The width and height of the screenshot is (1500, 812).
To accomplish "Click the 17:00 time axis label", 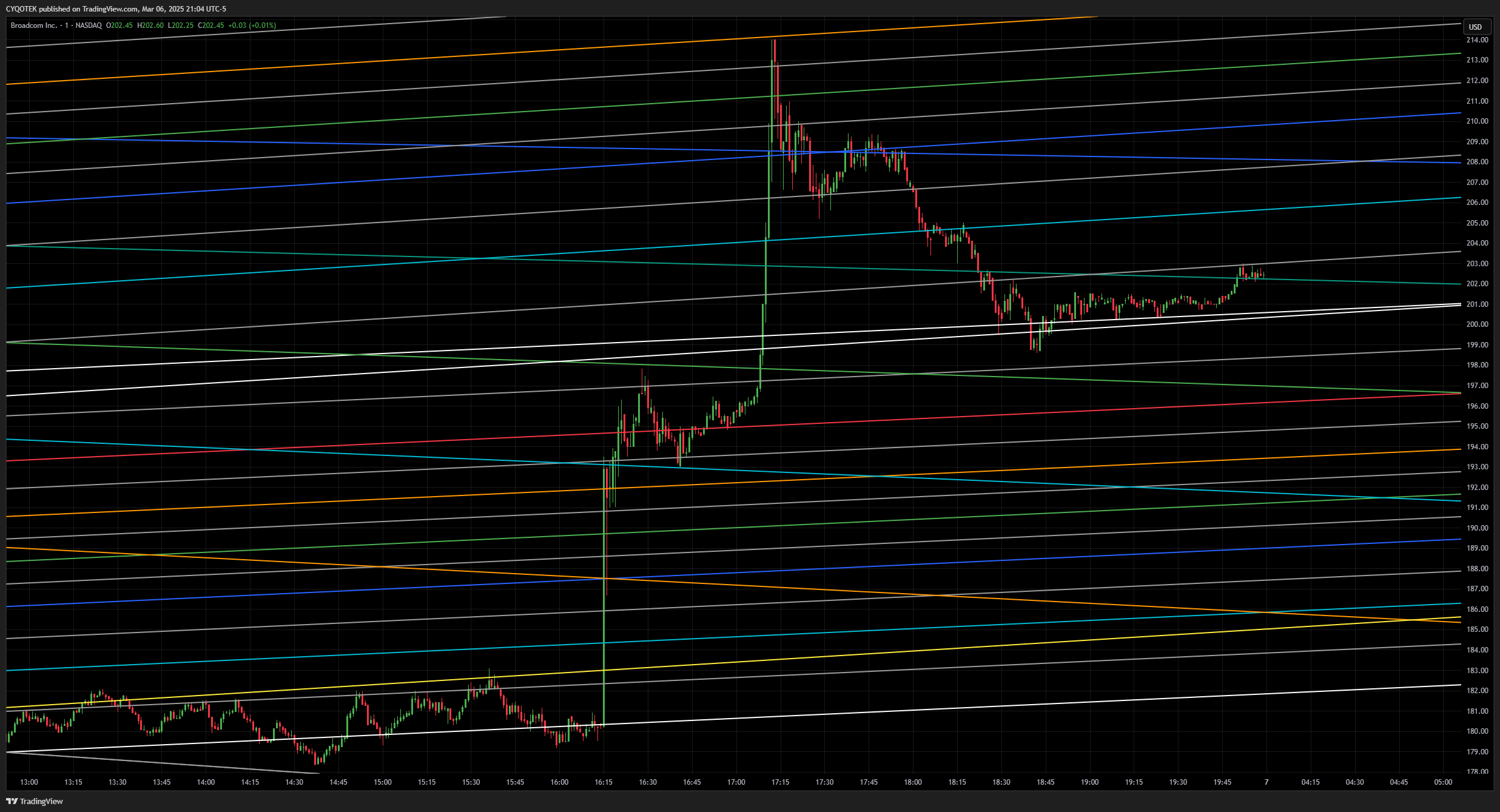I will pos(736,782).
